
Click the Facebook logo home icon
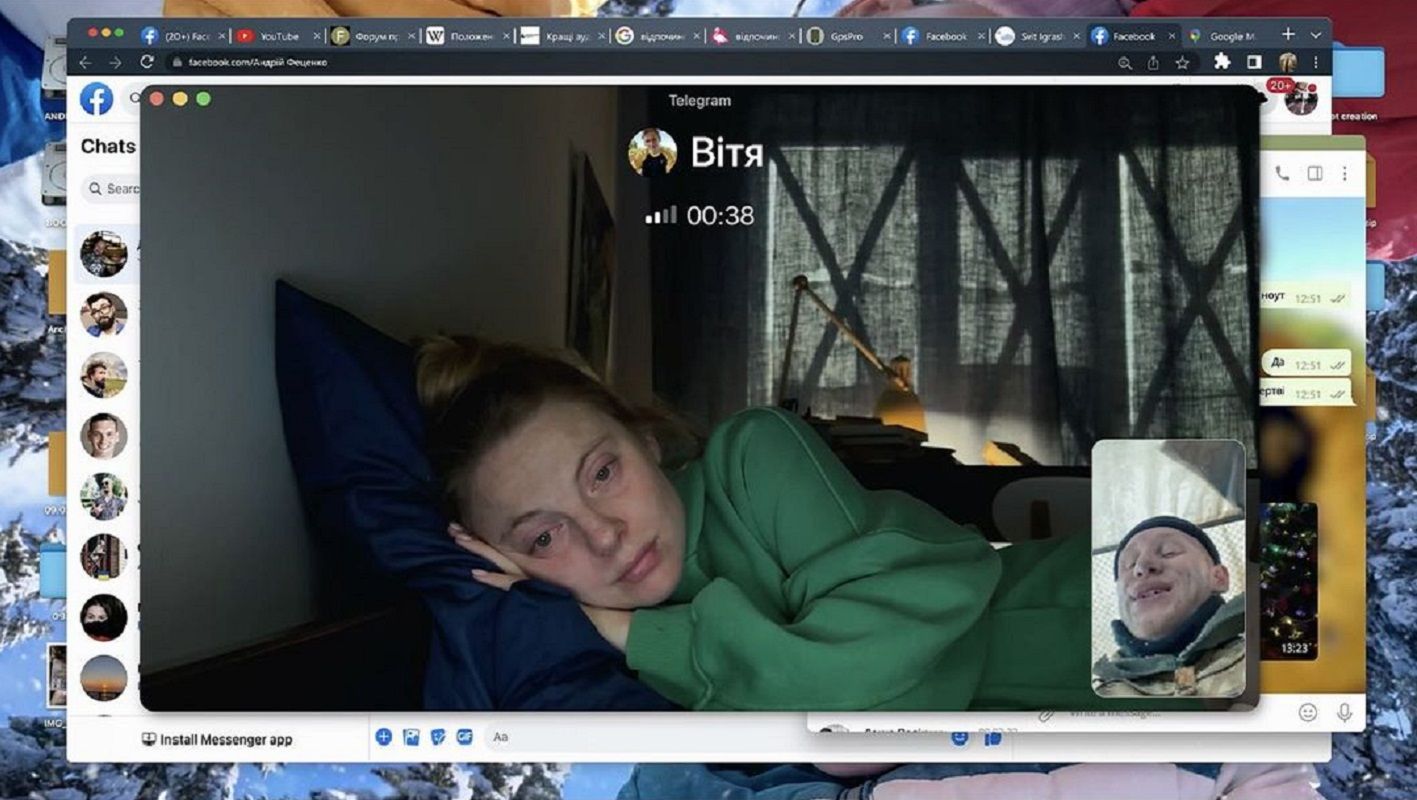coord(97,99)
